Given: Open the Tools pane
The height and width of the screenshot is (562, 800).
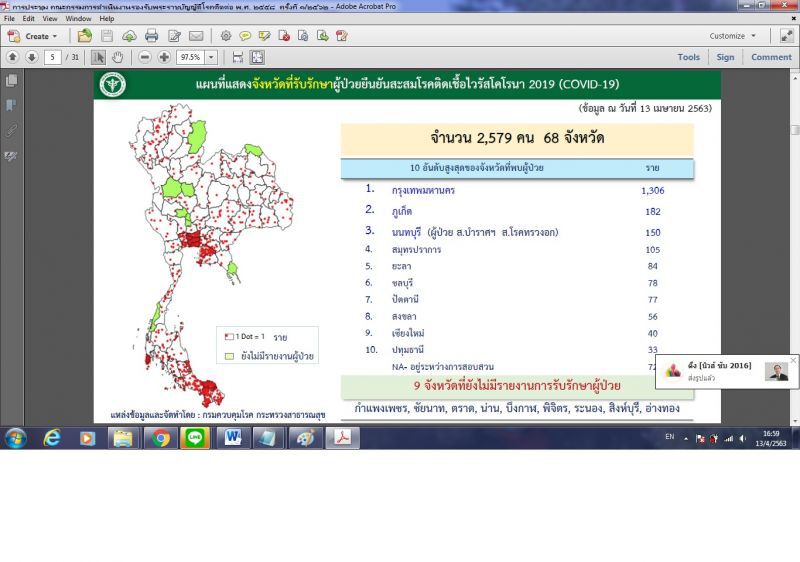Looking at the screenshot, I should pyautogui.click(x=689, y=57).
